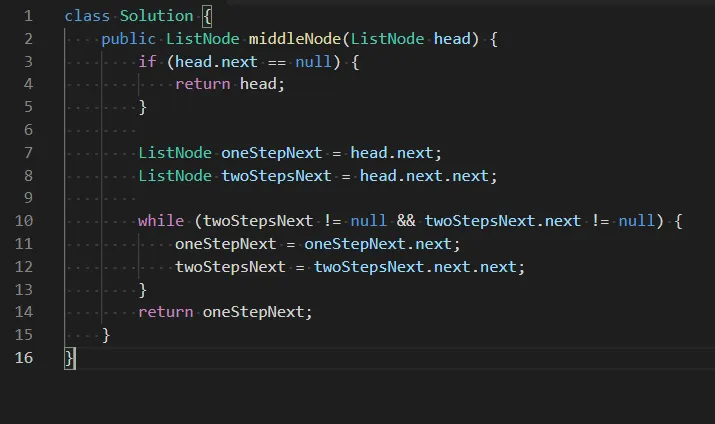Click the word 'Solution' on line 1
The width and height of the screenshot is (715, 424).
click(156, 16)
